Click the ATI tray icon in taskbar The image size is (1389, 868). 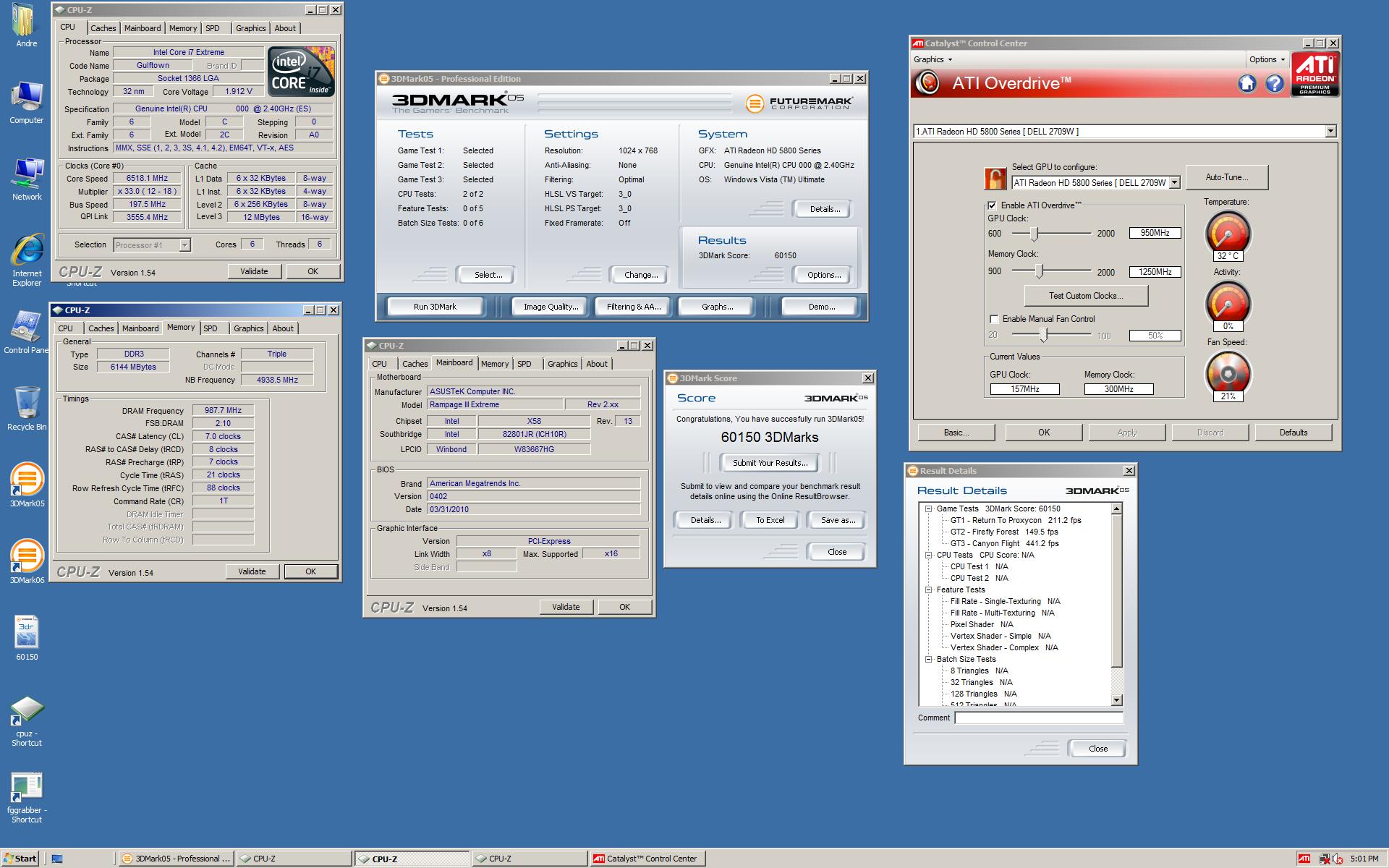pos(1304,859)
